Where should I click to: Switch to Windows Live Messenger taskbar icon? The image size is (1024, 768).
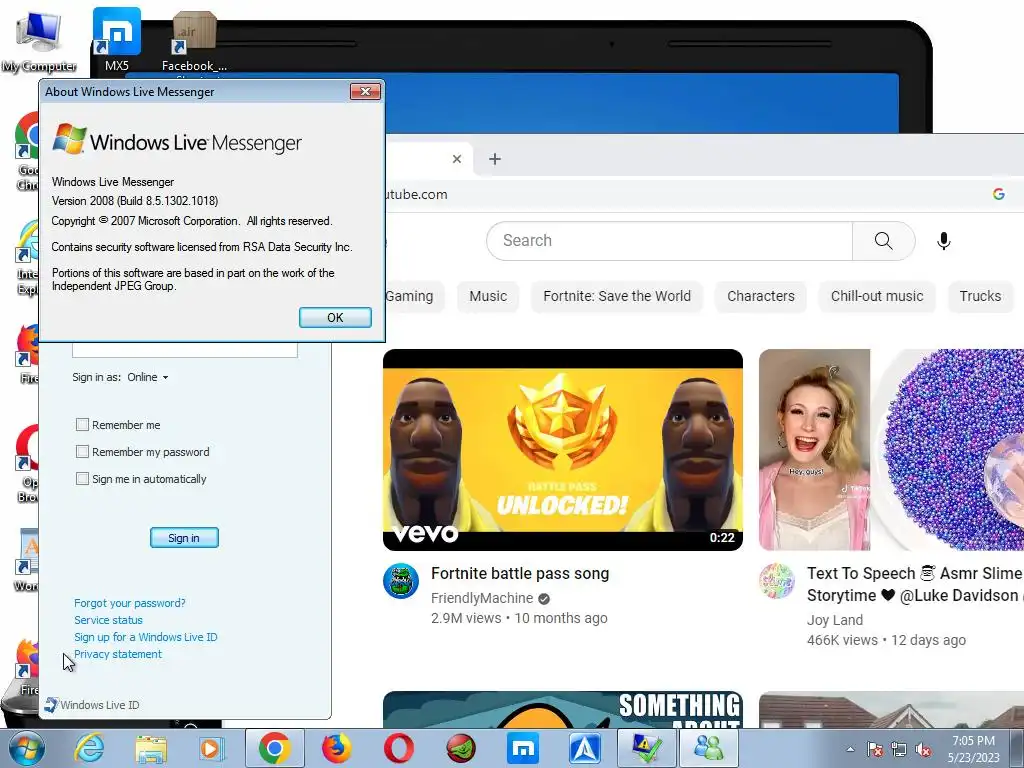pyautogui.click(x=709, y=748)
